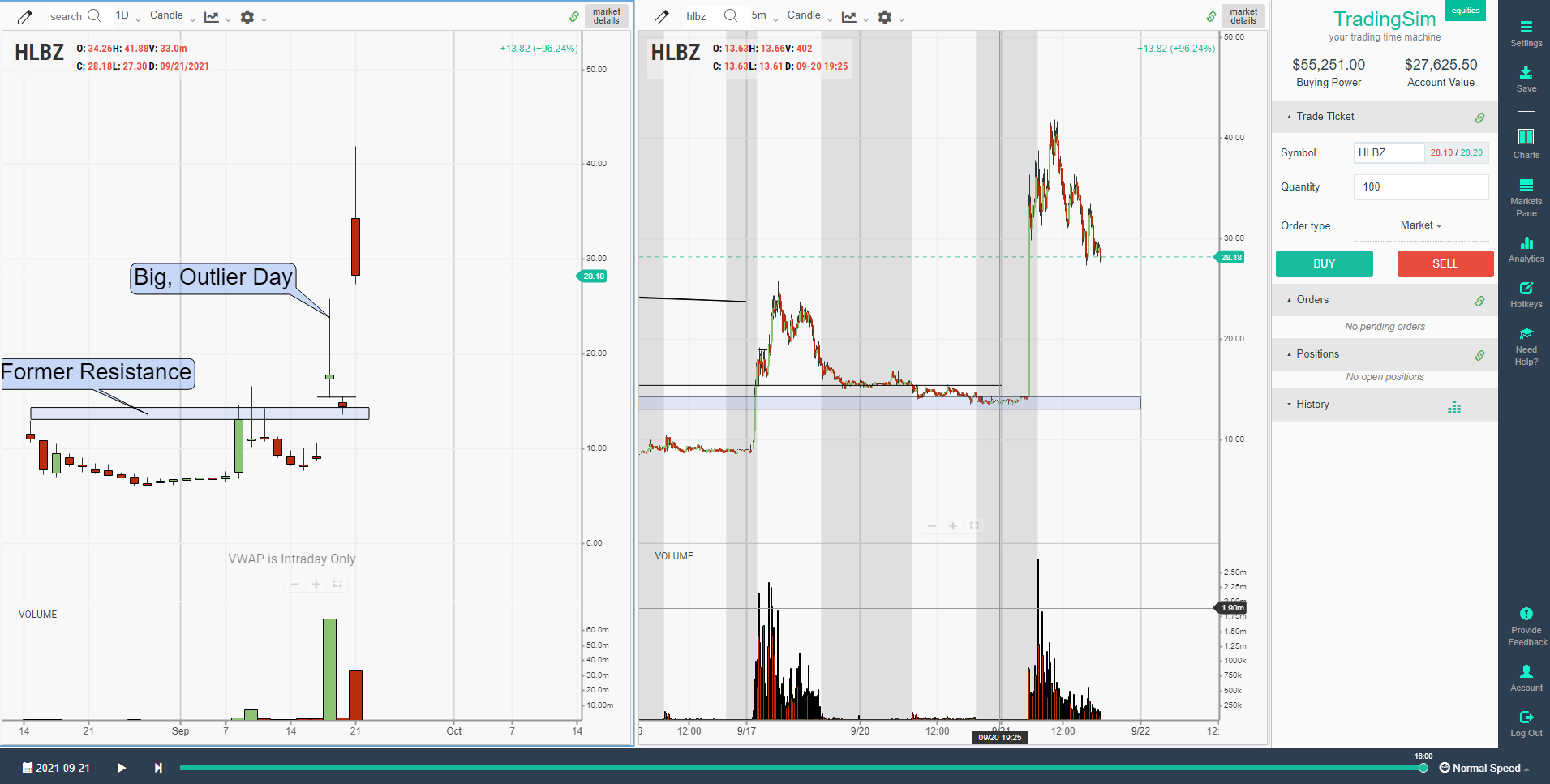Screen dimensions: 1550x784
Task: Click the SELL button
Action: tap(1445, 263)
